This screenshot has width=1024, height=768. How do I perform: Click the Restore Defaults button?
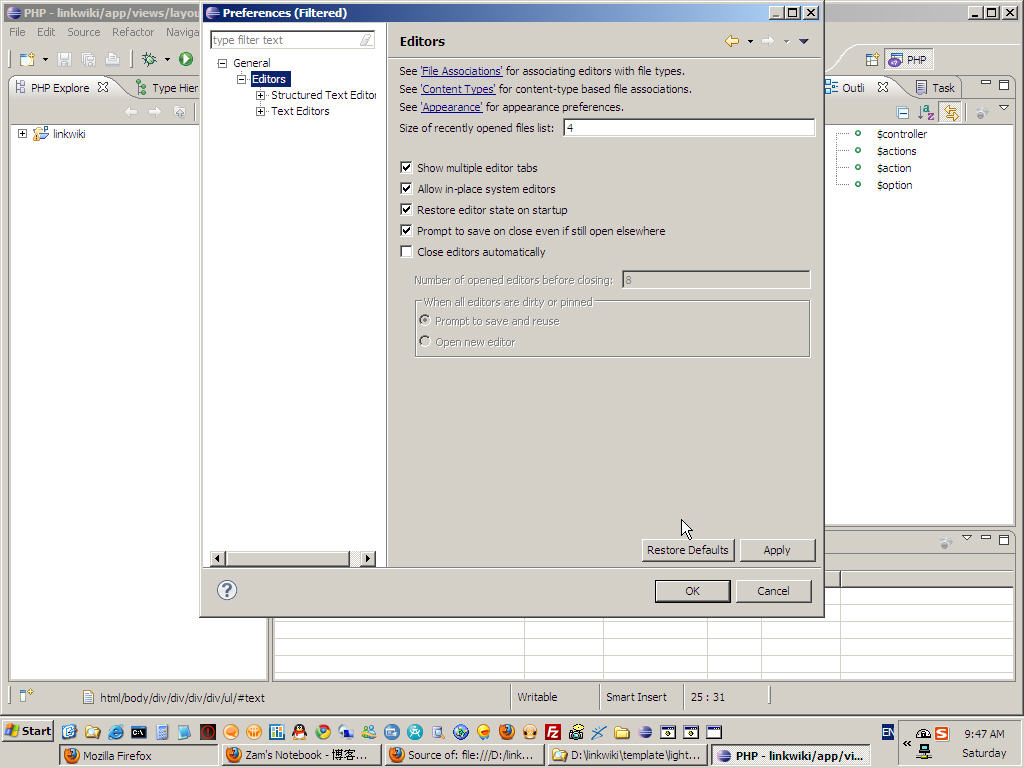click(x=688, y=550)
